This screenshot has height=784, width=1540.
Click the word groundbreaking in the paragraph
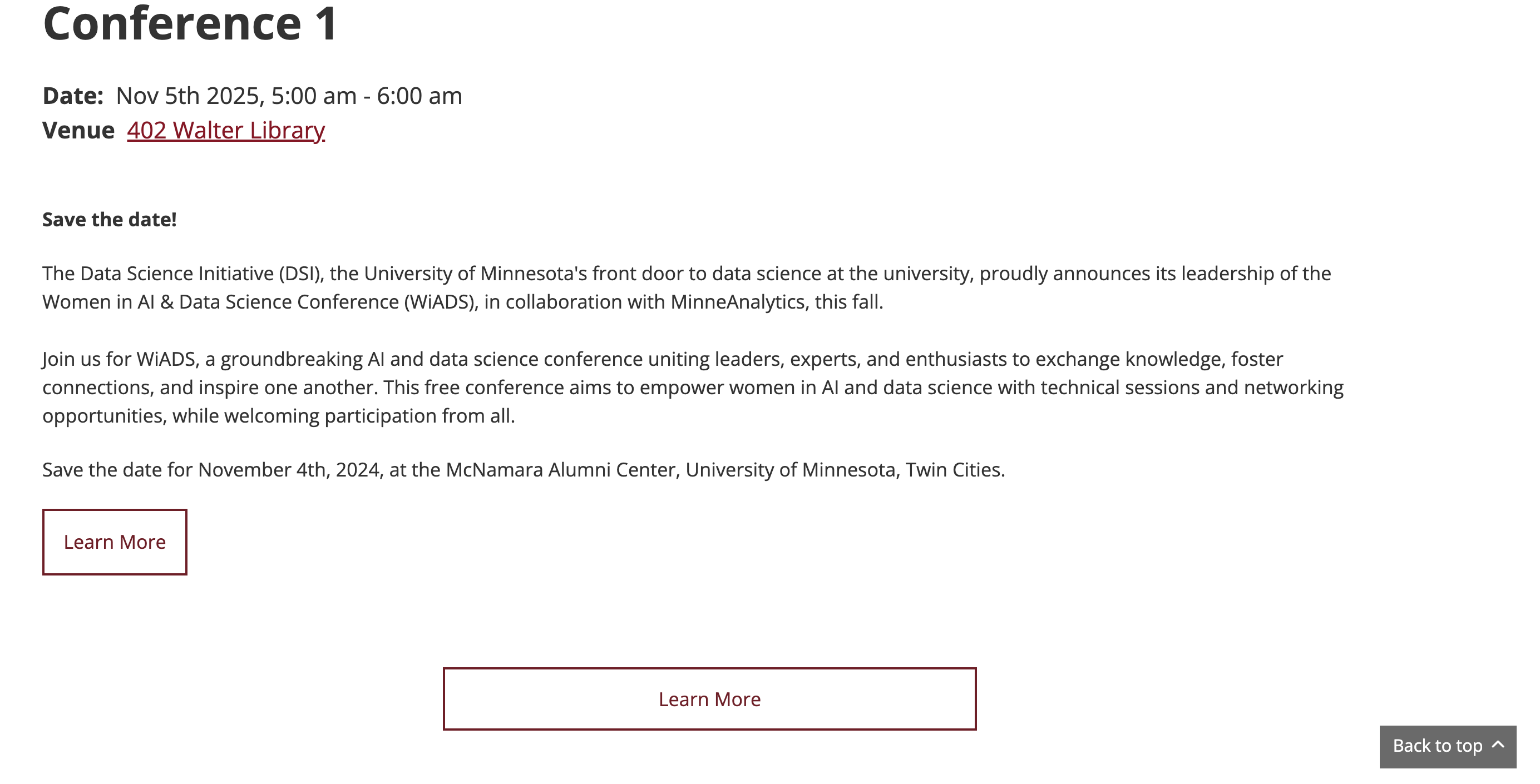point(292,359)
